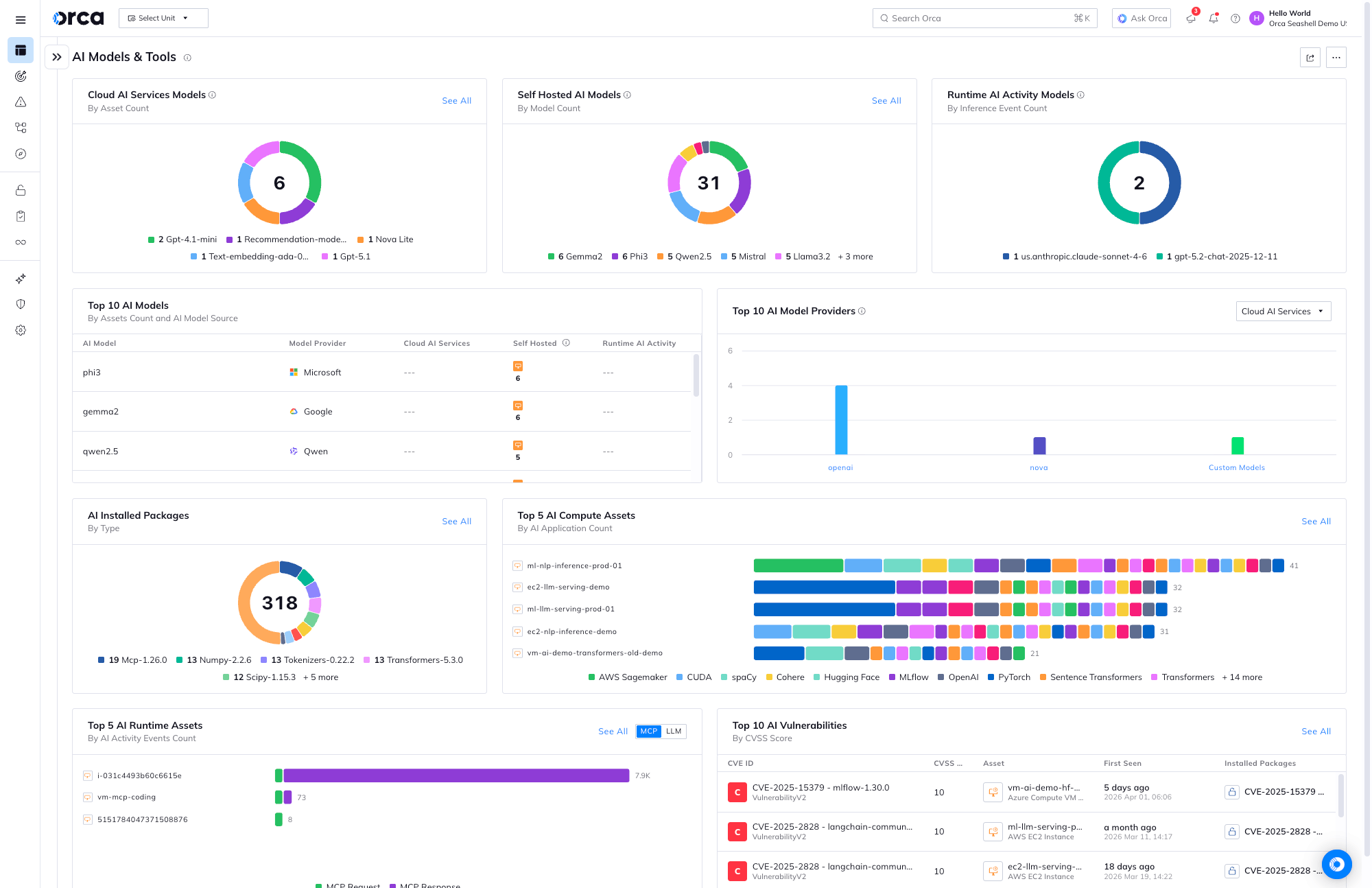Screen dimensions: 1372x888
Task: Click the share export dashboard icon
Action: pyautogui.click(x=1310, y=58)
